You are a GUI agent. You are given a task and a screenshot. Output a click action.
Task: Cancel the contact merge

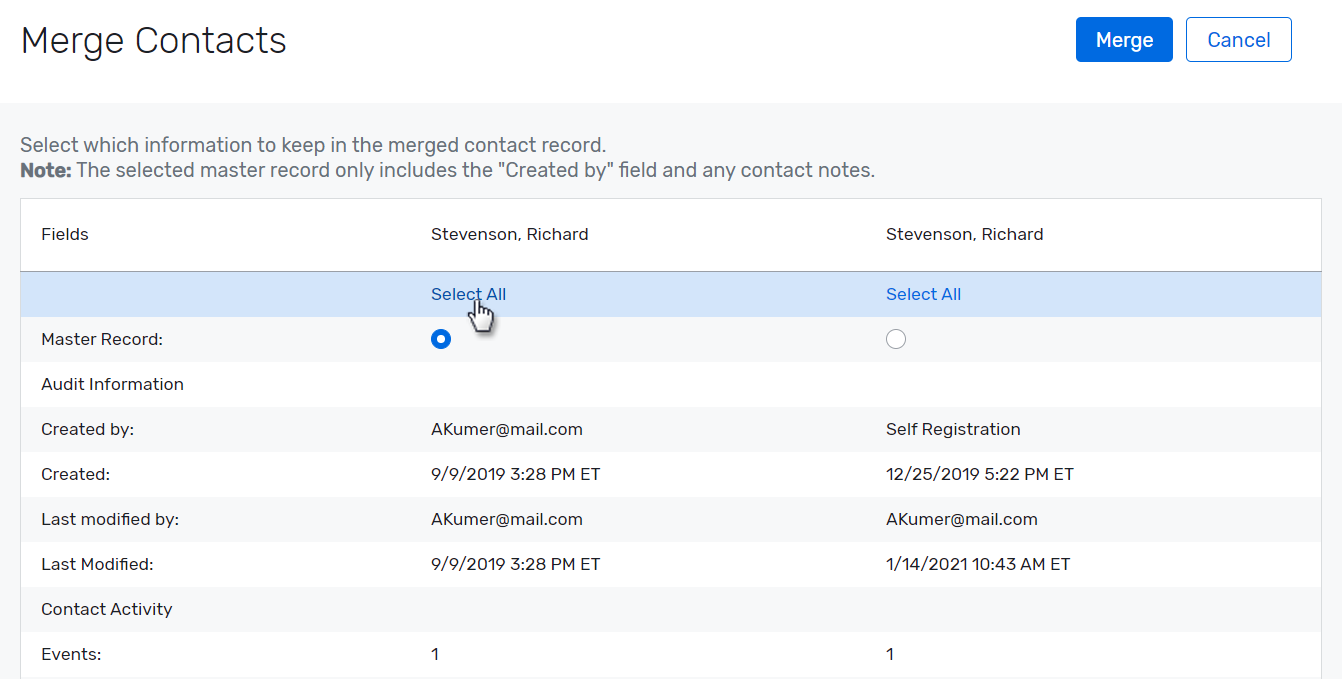coord(1238,39)
